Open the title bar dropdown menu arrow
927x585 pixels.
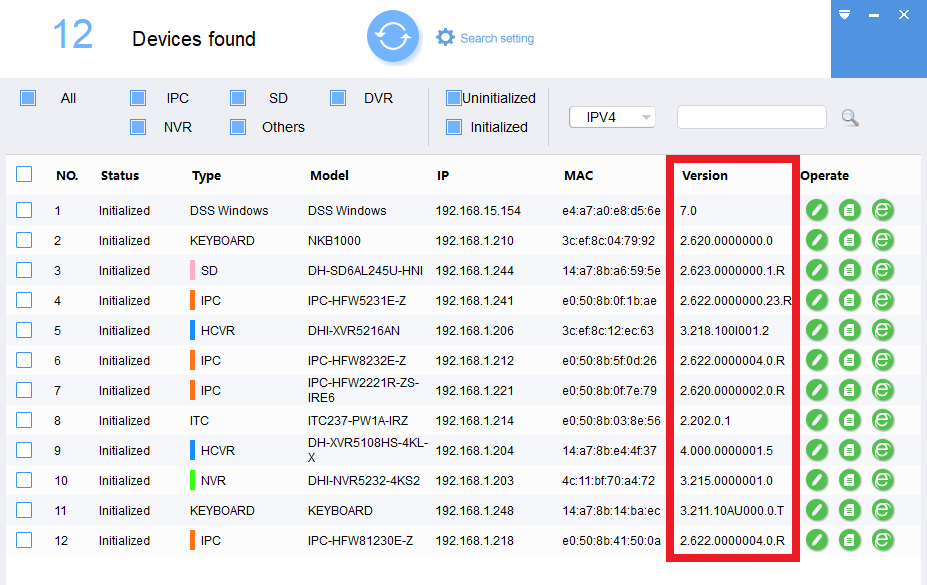845,15
